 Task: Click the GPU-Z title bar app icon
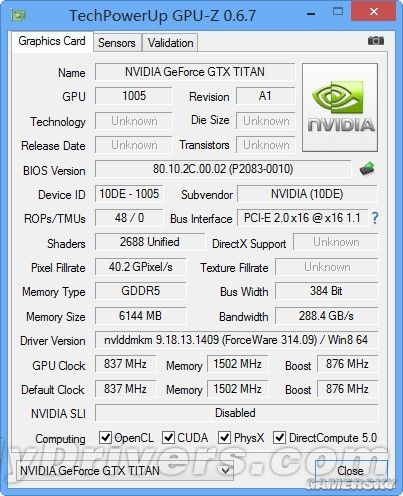18,15
